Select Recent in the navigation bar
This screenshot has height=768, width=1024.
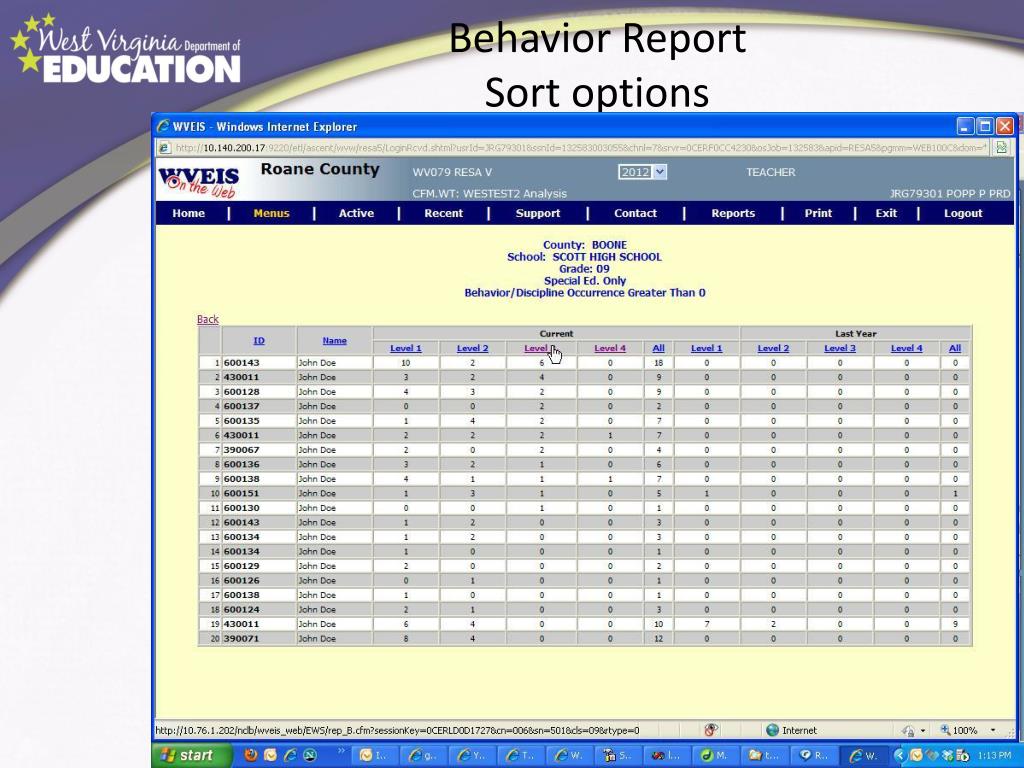click(443, 214)
